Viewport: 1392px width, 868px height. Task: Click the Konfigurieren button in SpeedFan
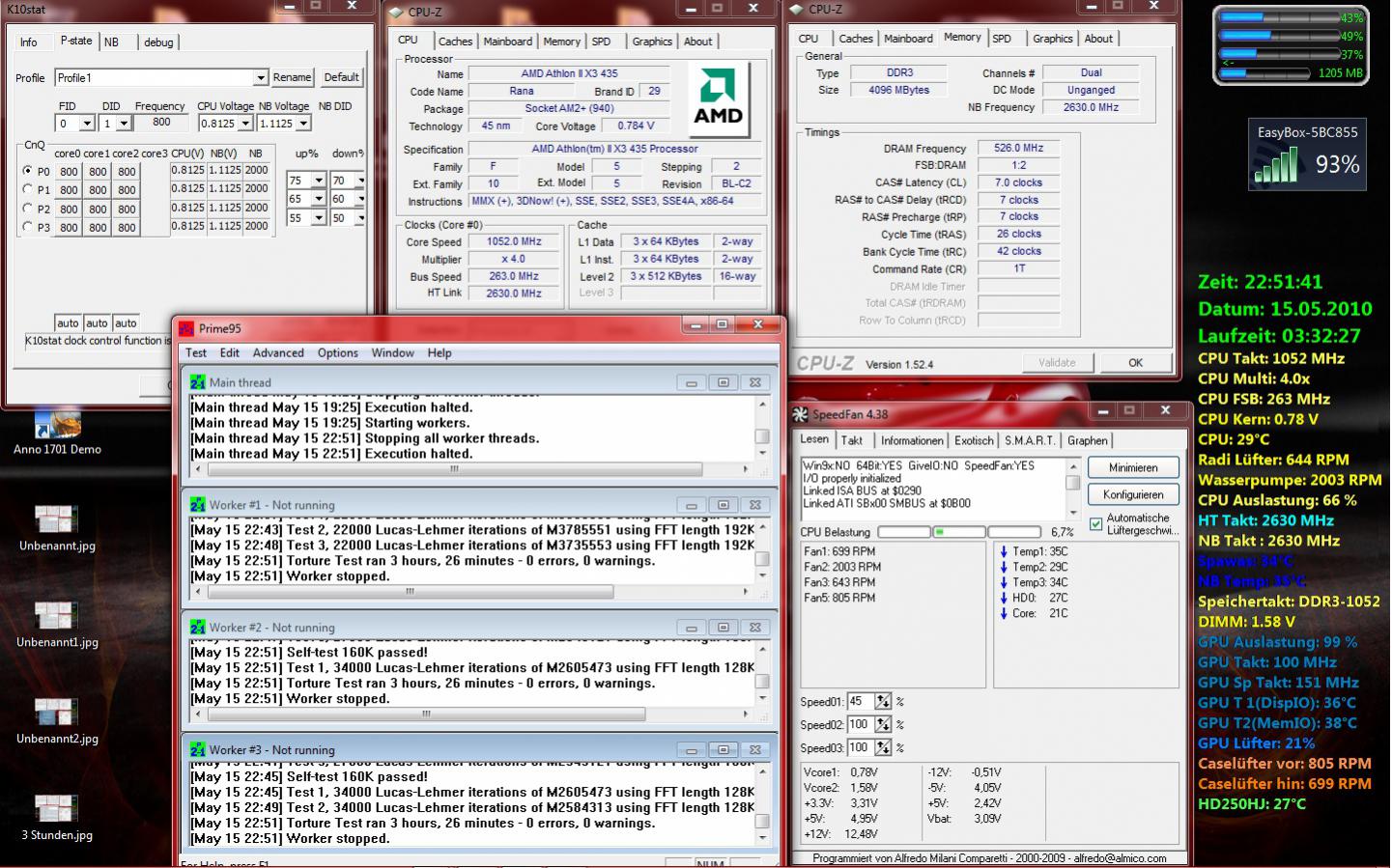point(1133,494)
